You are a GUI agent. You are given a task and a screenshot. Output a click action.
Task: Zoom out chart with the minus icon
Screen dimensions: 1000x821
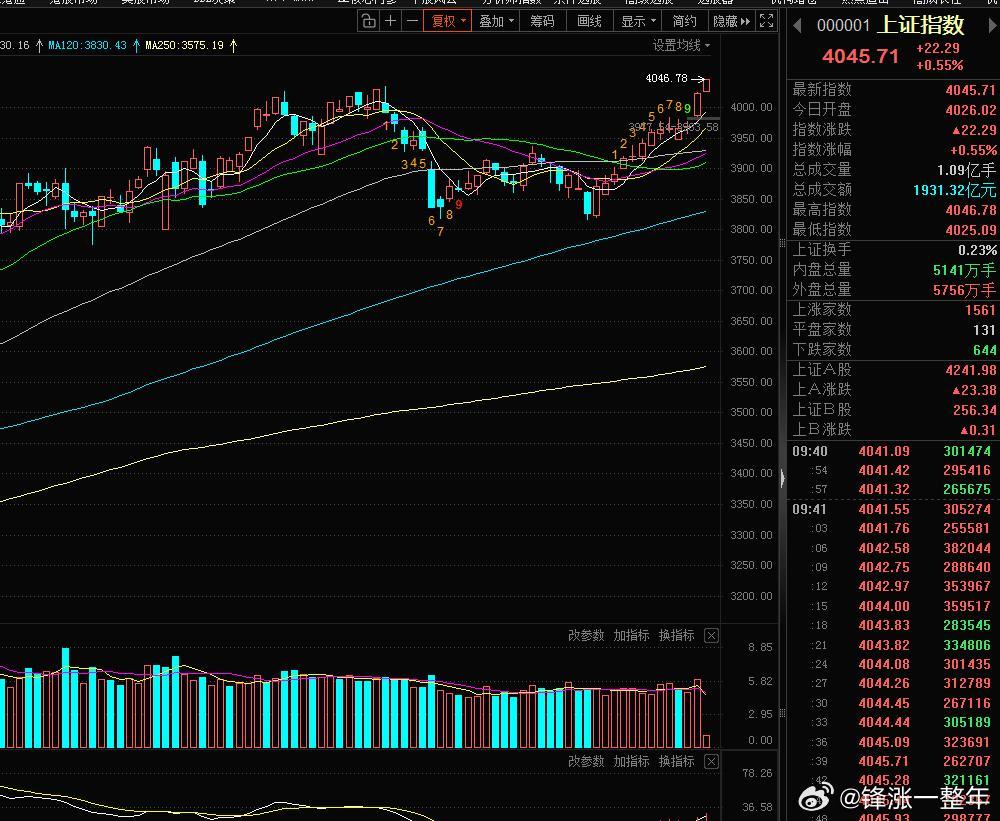coord(412,21)
